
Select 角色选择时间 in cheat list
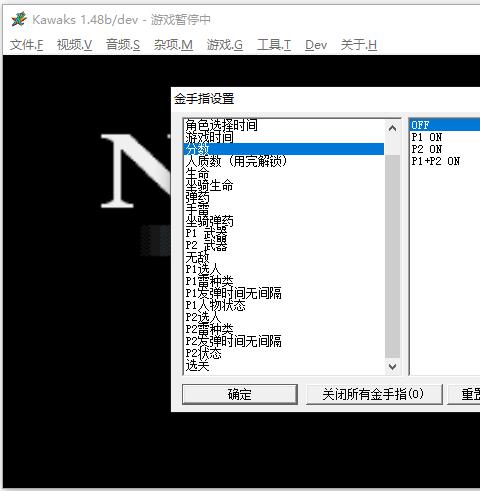click(284, 125)
